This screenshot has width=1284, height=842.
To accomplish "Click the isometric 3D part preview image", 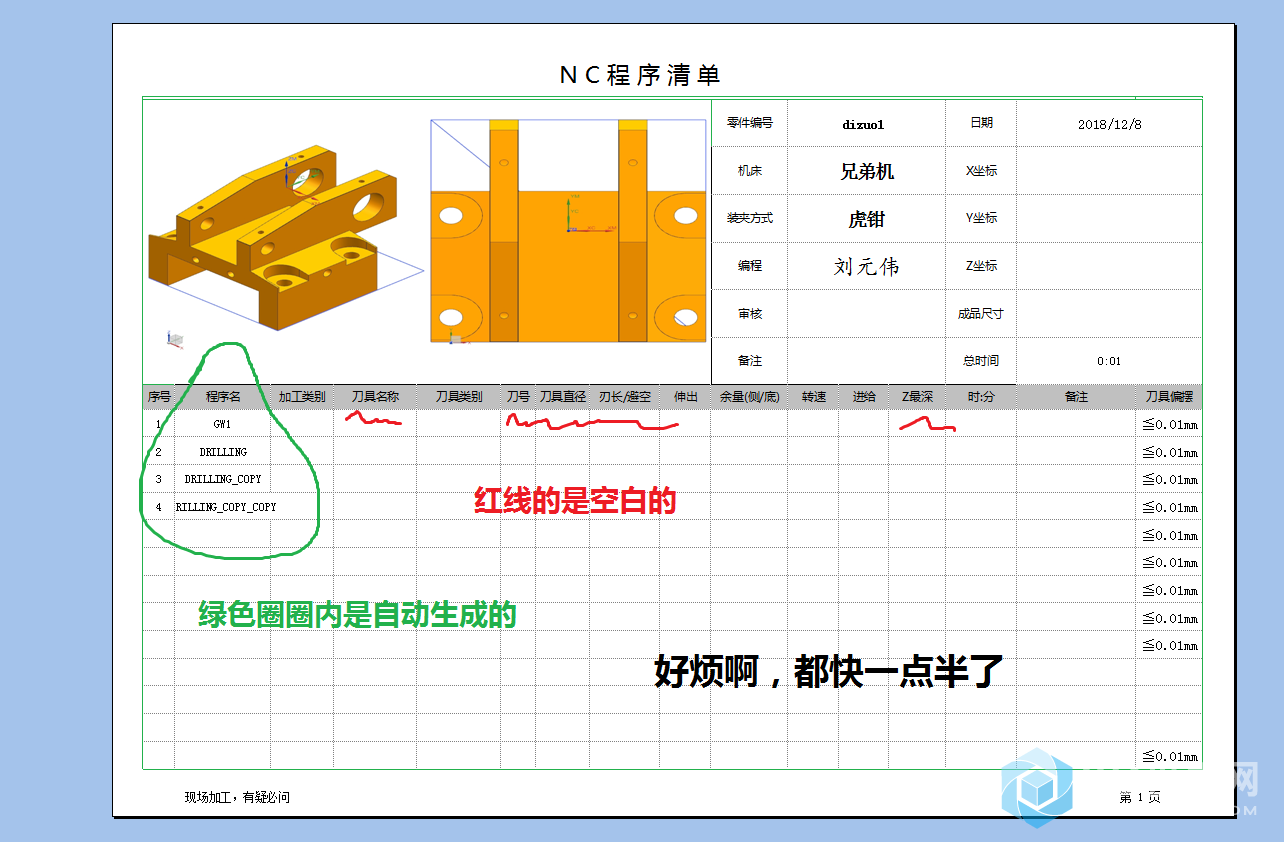I will coord(285,238).
